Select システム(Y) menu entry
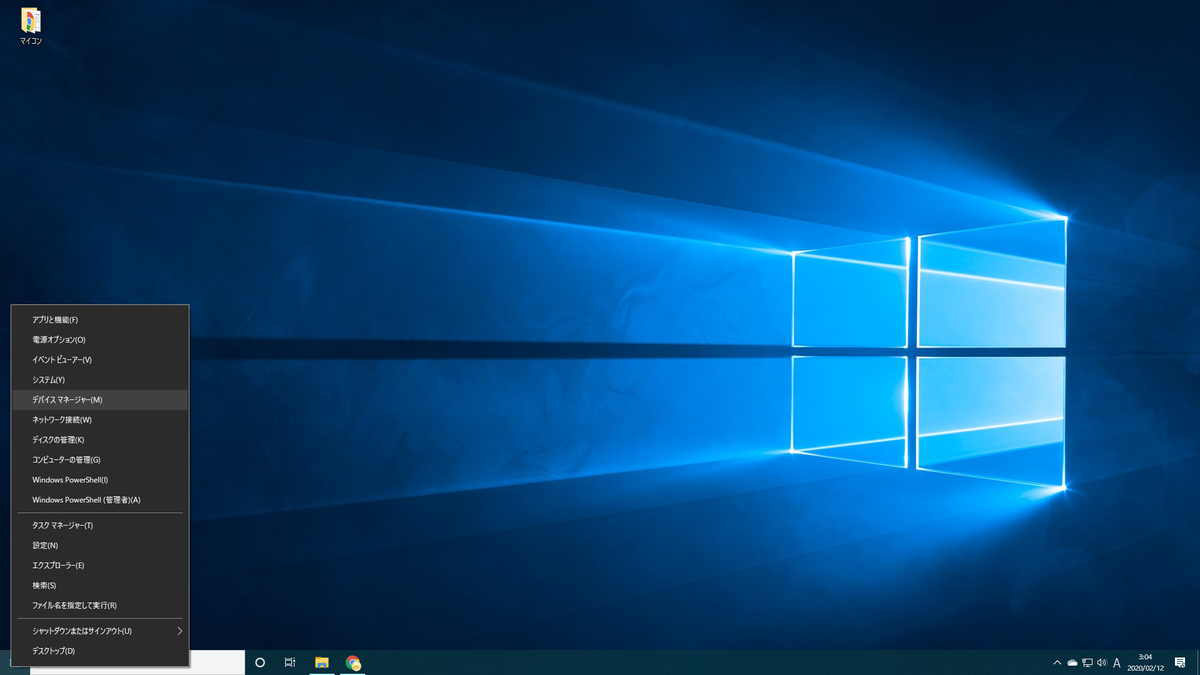This screenshot has height=675, width=1200. click(x=99, y=380)
